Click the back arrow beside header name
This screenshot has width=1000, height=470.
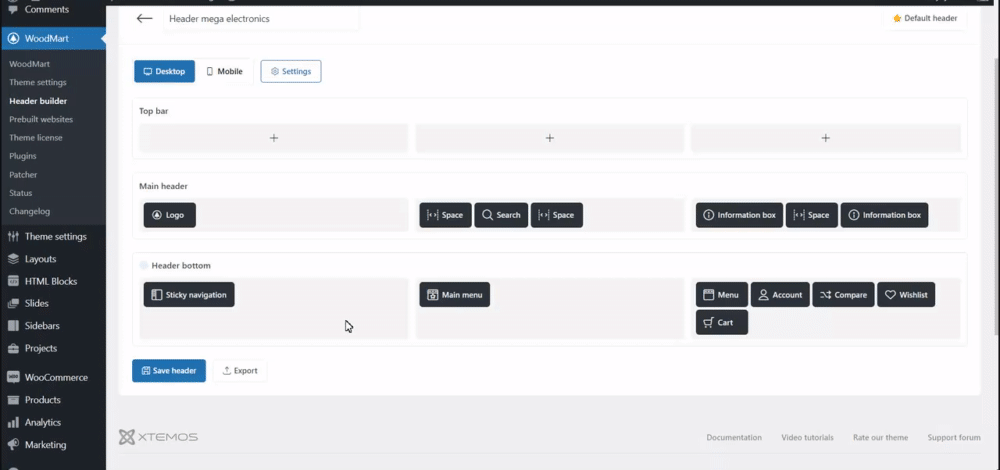pyautogui.click(x=144, y=18)
